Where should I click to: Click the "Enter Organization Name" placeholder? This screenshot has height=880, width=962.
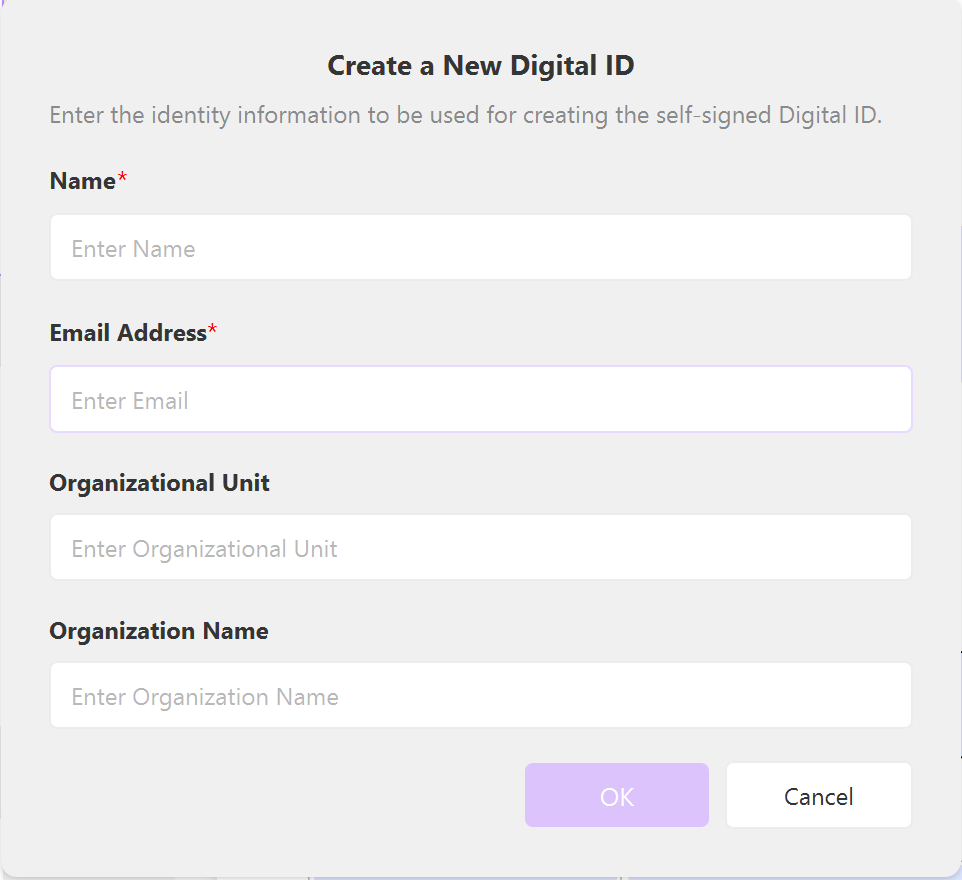click(x=205, y=697)
